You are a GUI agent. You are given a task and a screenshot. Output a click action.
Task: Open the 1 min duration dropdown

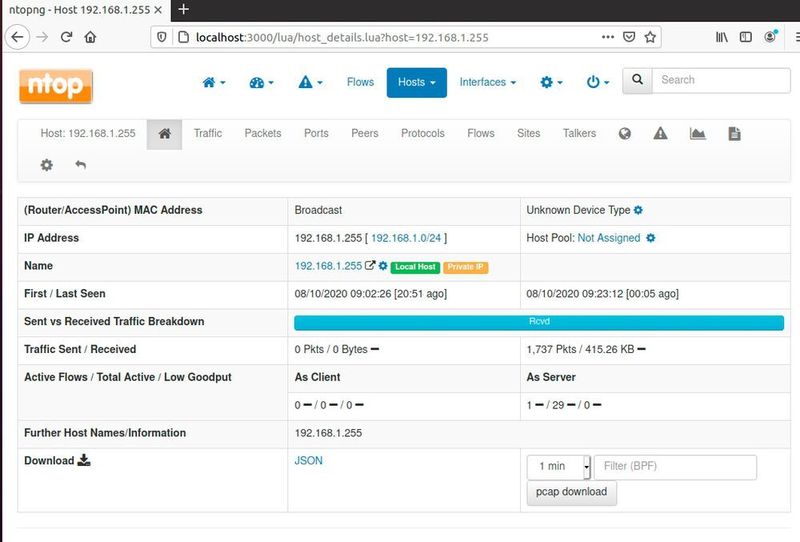click(x=559, y=467)
